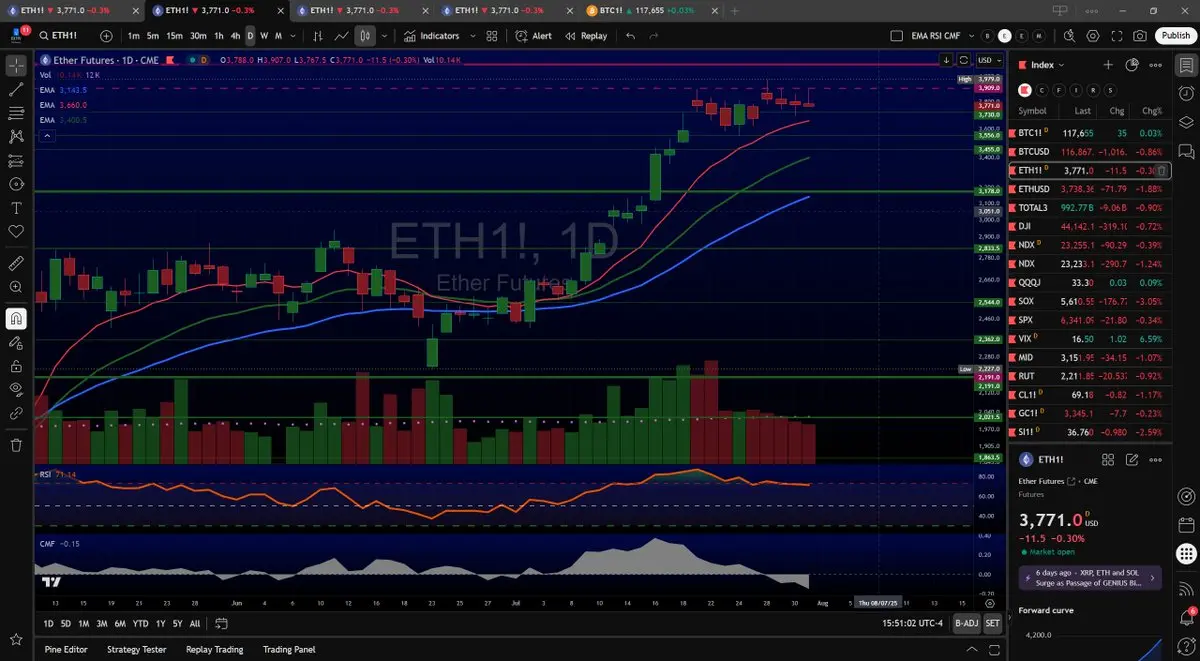Publish the chart idea
The width and height of the screenshot is (1200, 661).
pyautogui.click(x=1175, y=36)
